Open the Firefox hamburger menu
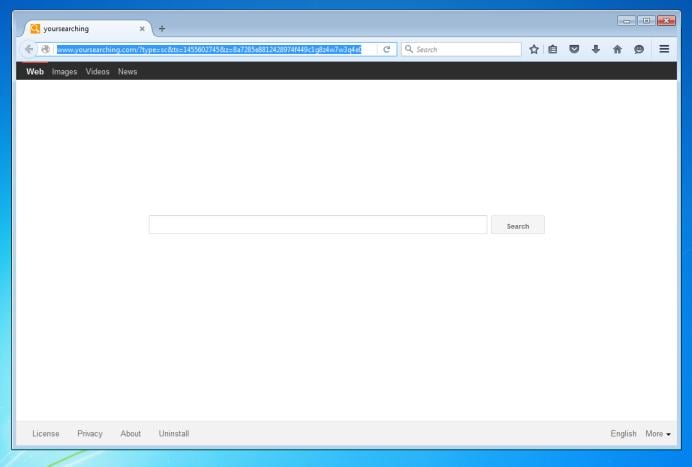 tap(664, 49)
